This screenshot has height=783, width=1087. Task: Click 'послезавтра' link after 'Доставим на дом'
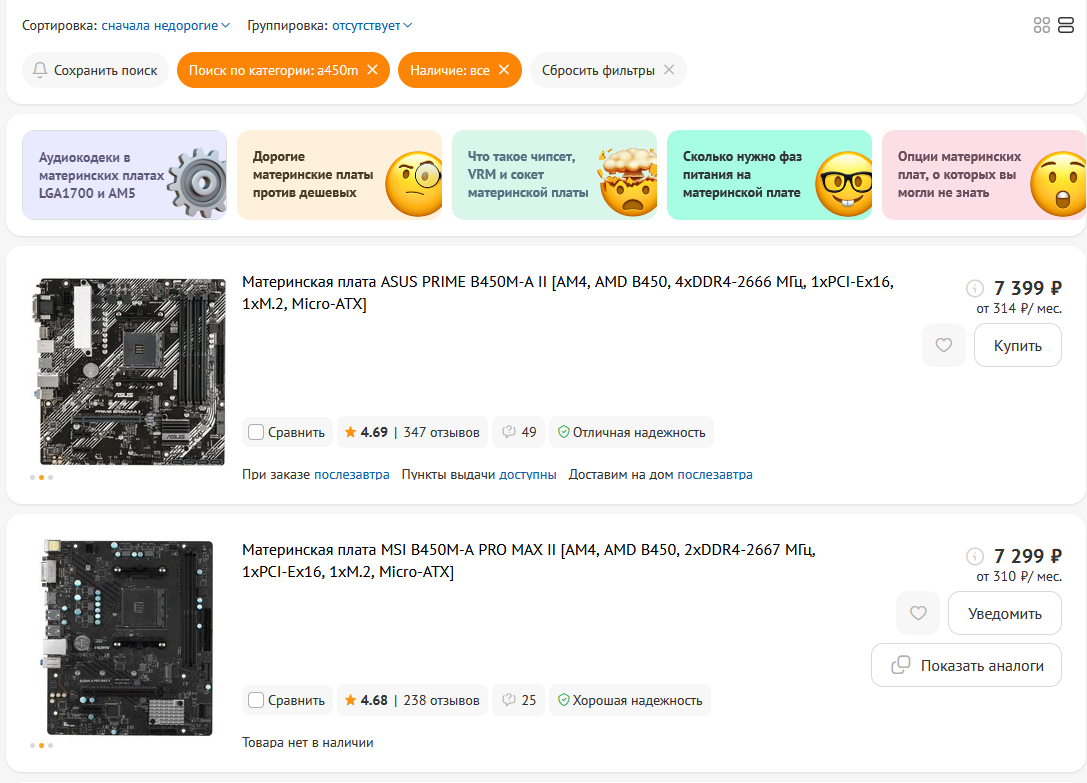click(x=715, y=474)
